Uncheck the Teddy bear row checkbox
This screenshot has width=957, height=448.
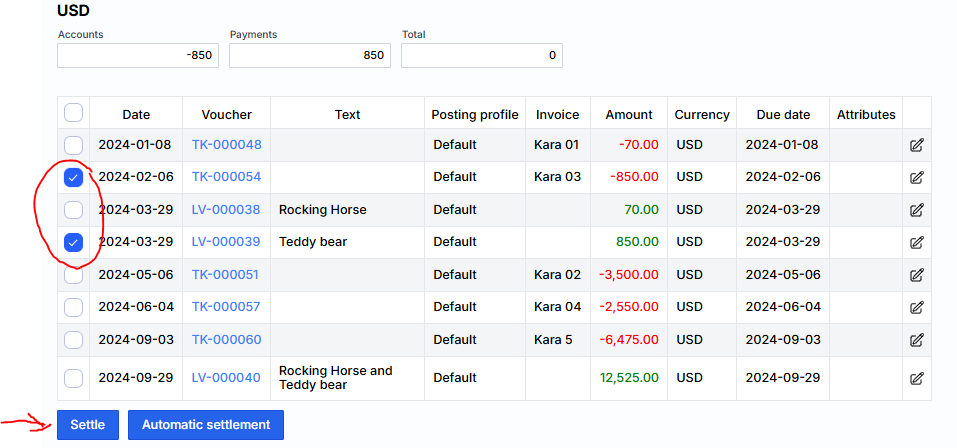click(73, 242)
